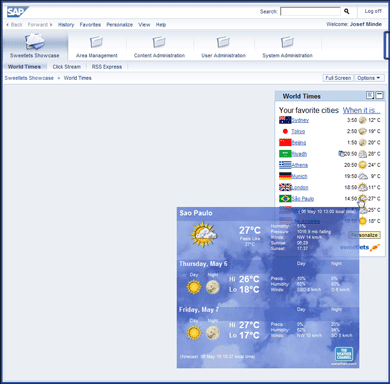Collapse the World Times panel
This screenshot has height=384, width=390.
[379, 96]
